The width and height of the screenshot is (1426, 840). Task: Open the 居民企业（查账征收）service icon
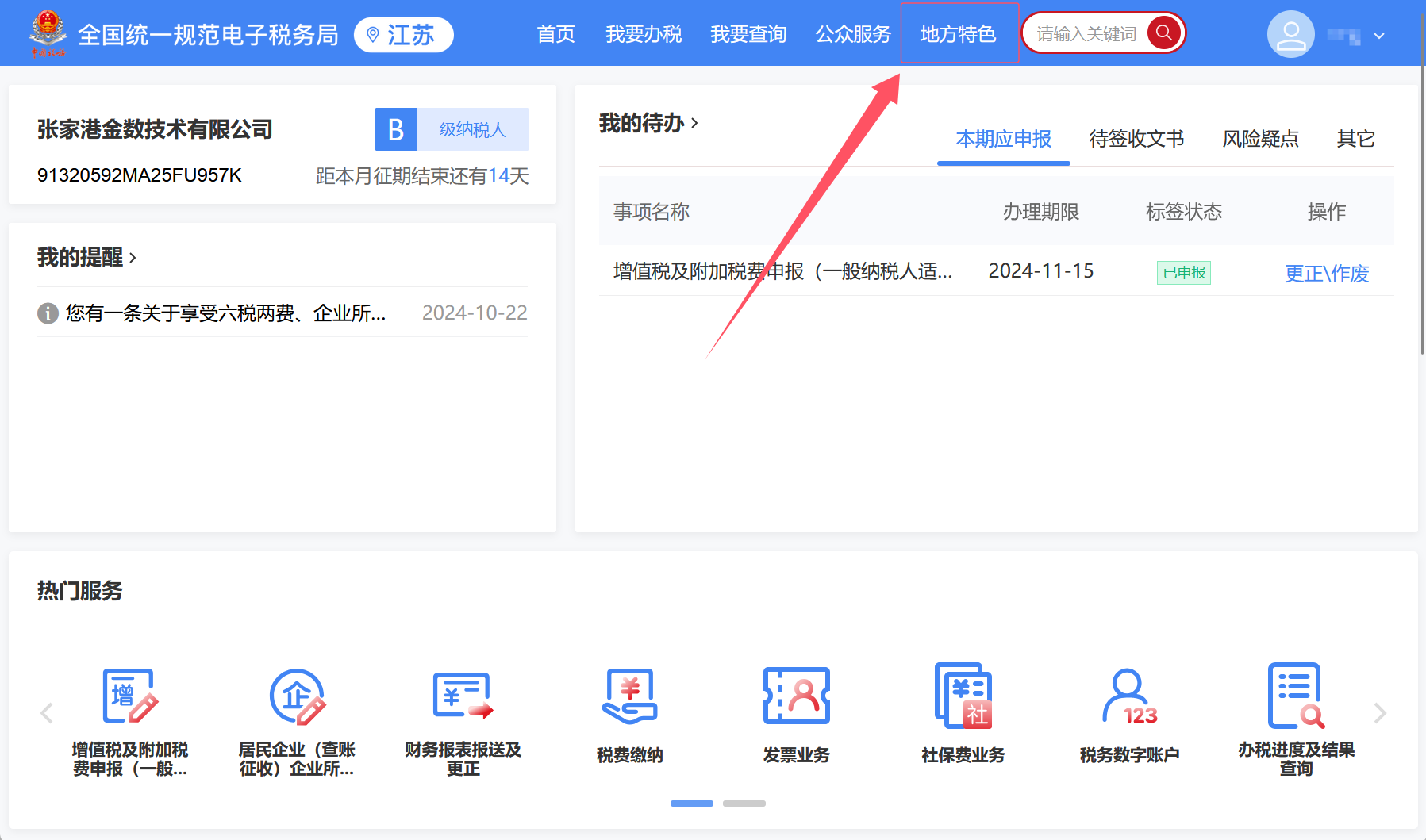(x=296, y=698)
